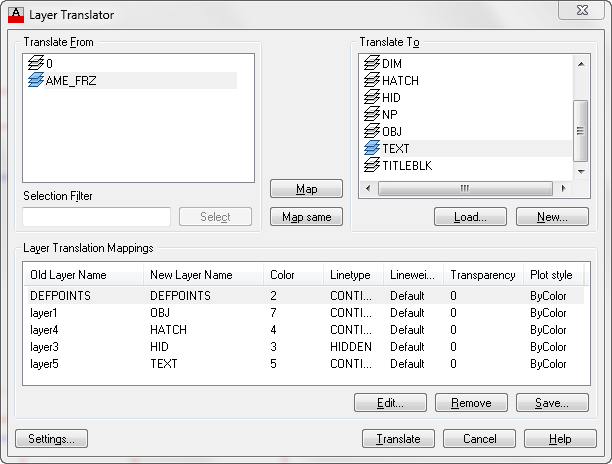Open the Settings dialog
612x464 pixels.
52,439
